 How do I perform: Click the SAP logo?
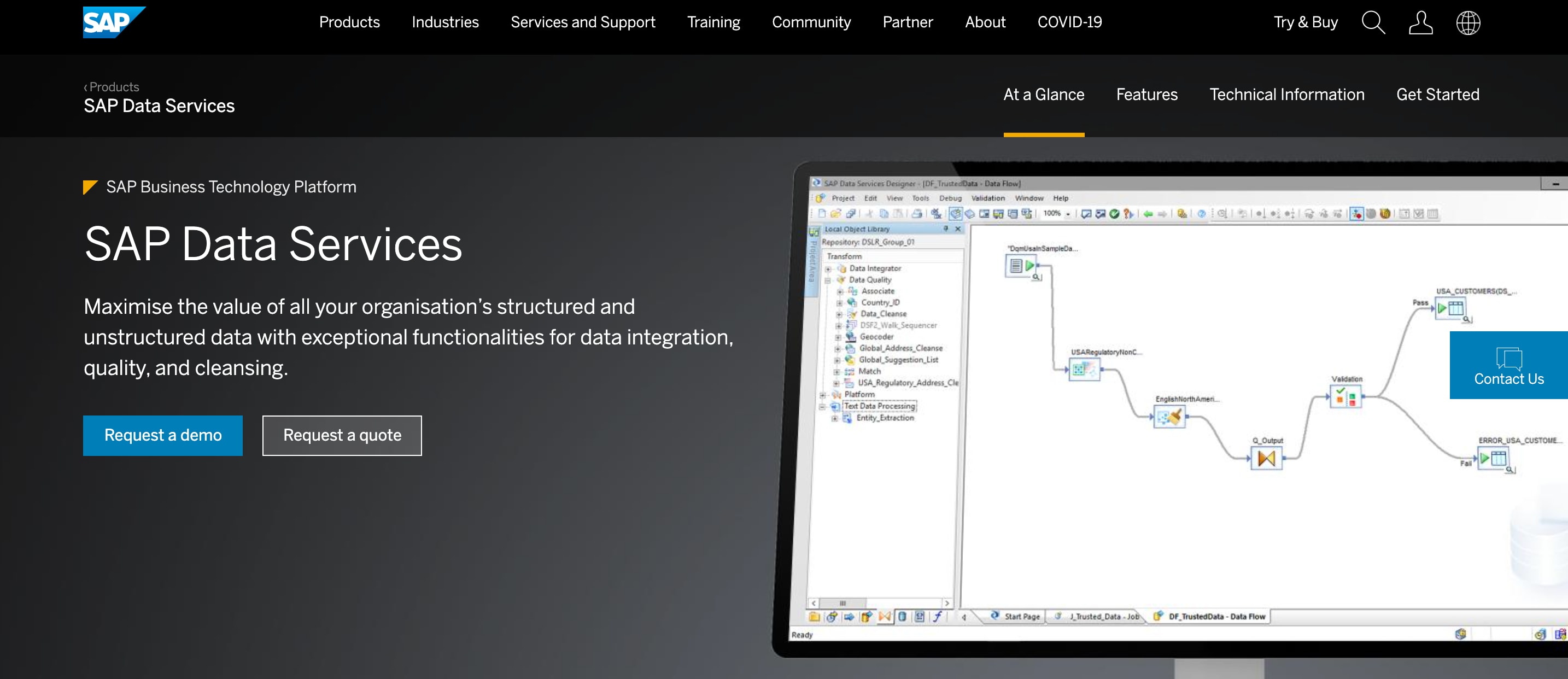click(114, 22)
